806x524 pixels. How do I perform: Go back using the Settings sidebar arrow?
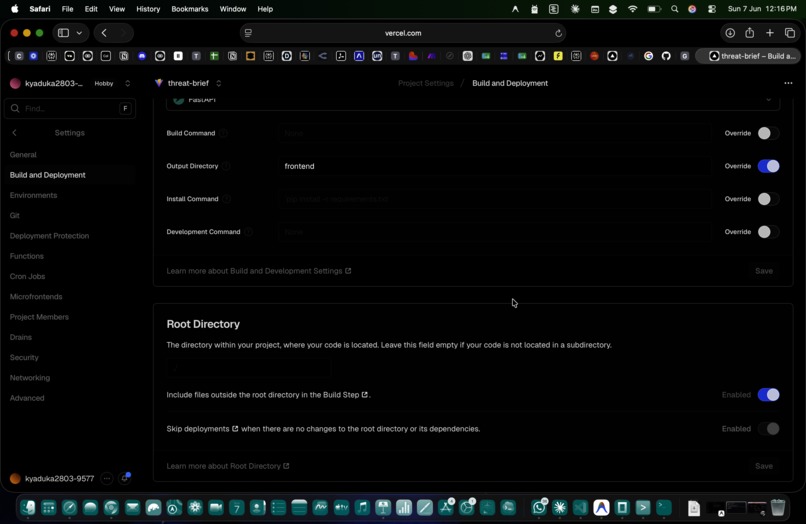(14, 133)
